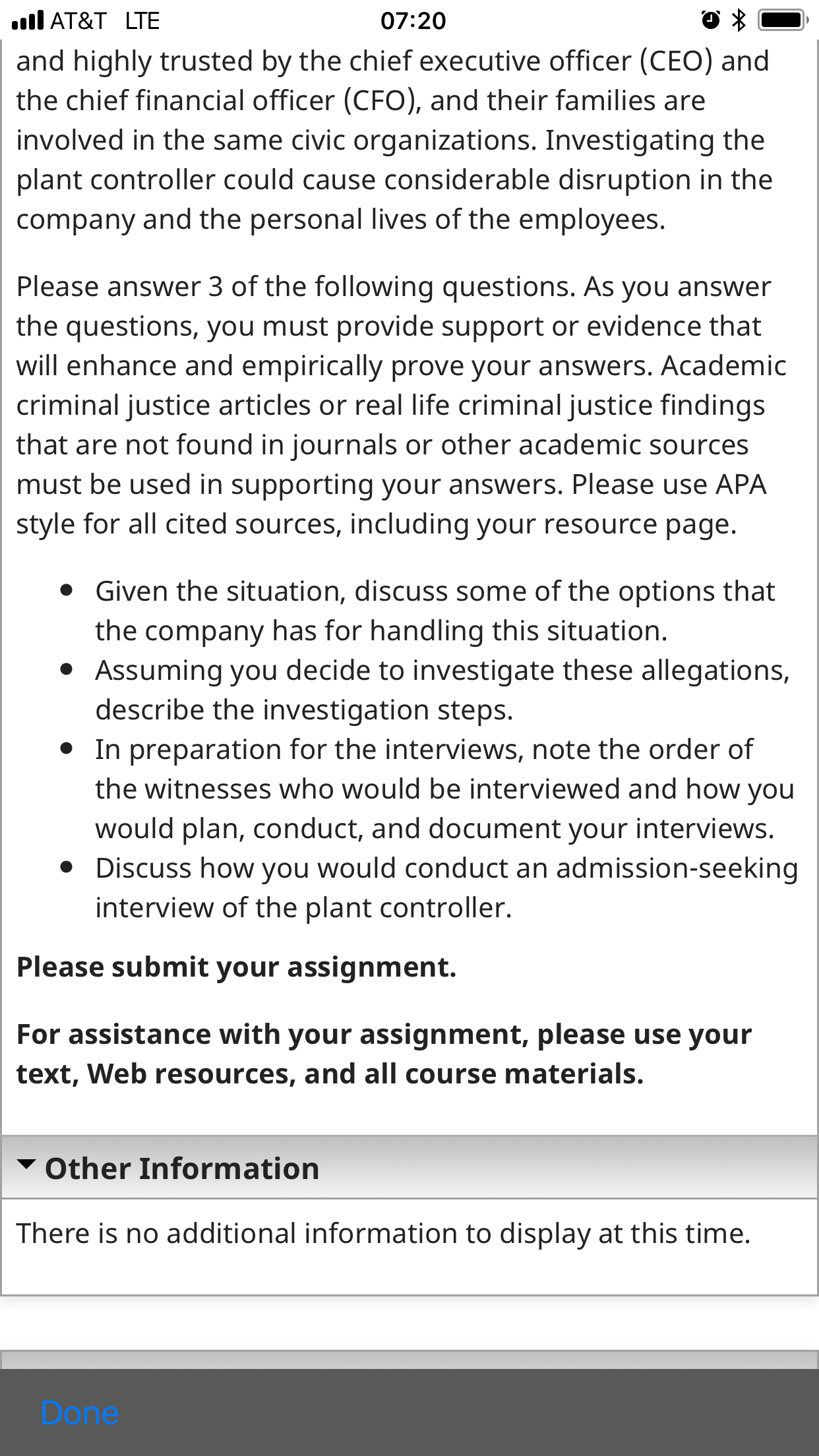Tap the Bluetooth status icon
Screen dimensions: 819x1456
[x=739, y=20]
